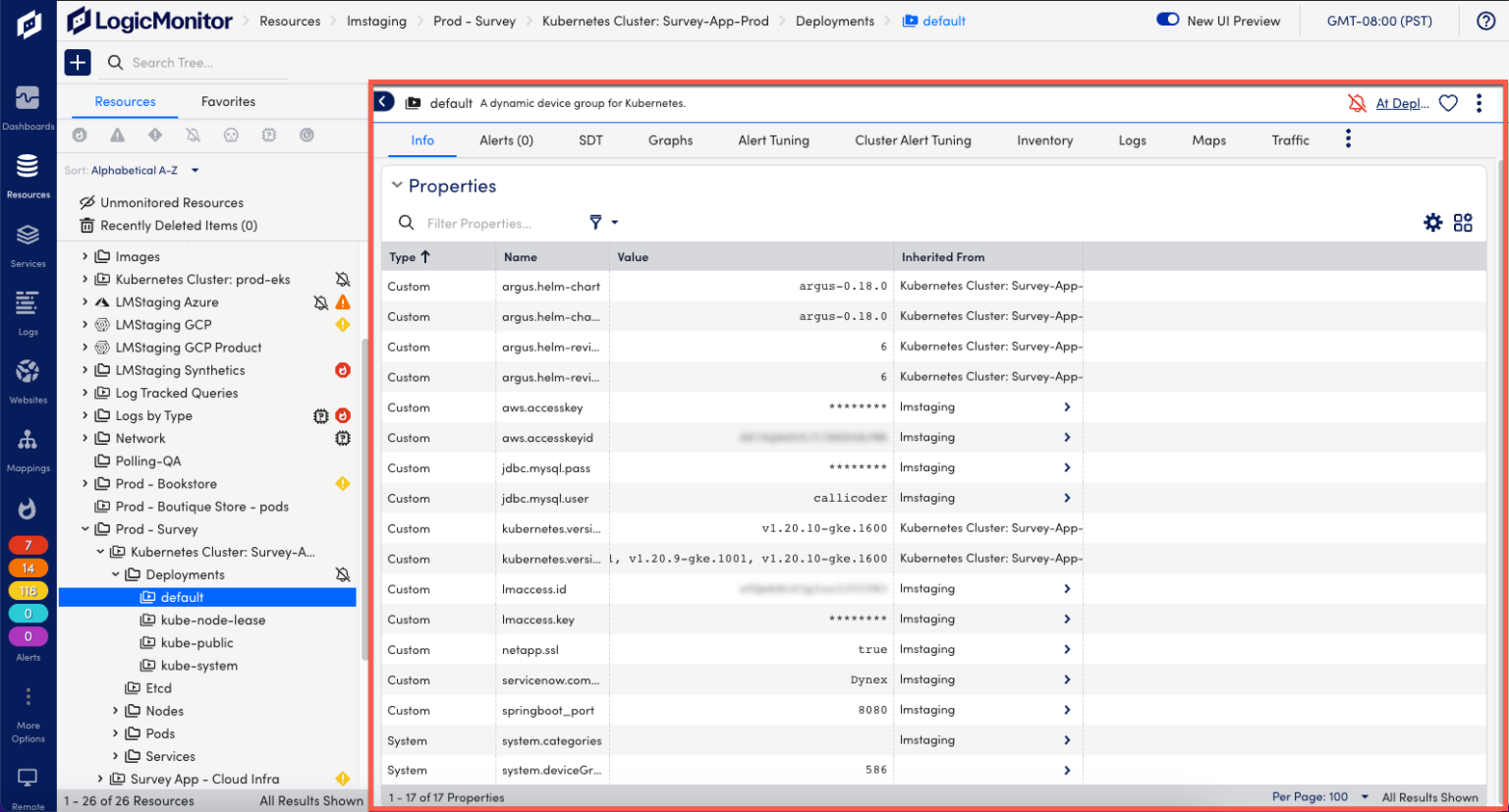Screen dimensions: 1509x812
Task: Open properties settings via the gear icon
Action: (1433, 222)
